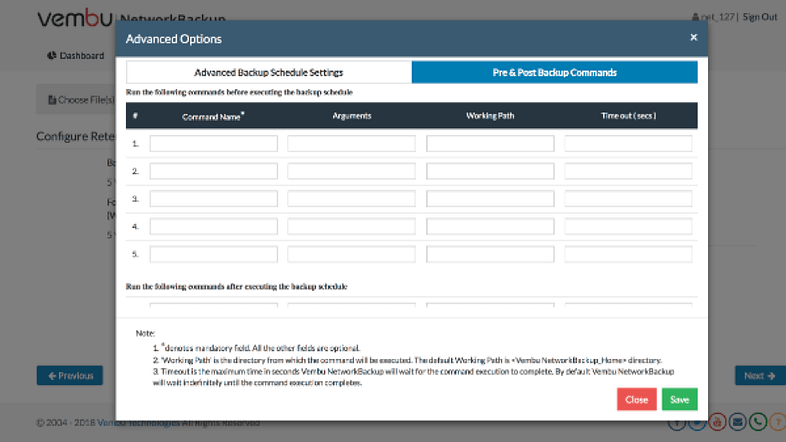
Task: Click the Sign Out link
Action: (x=760, y=17)
